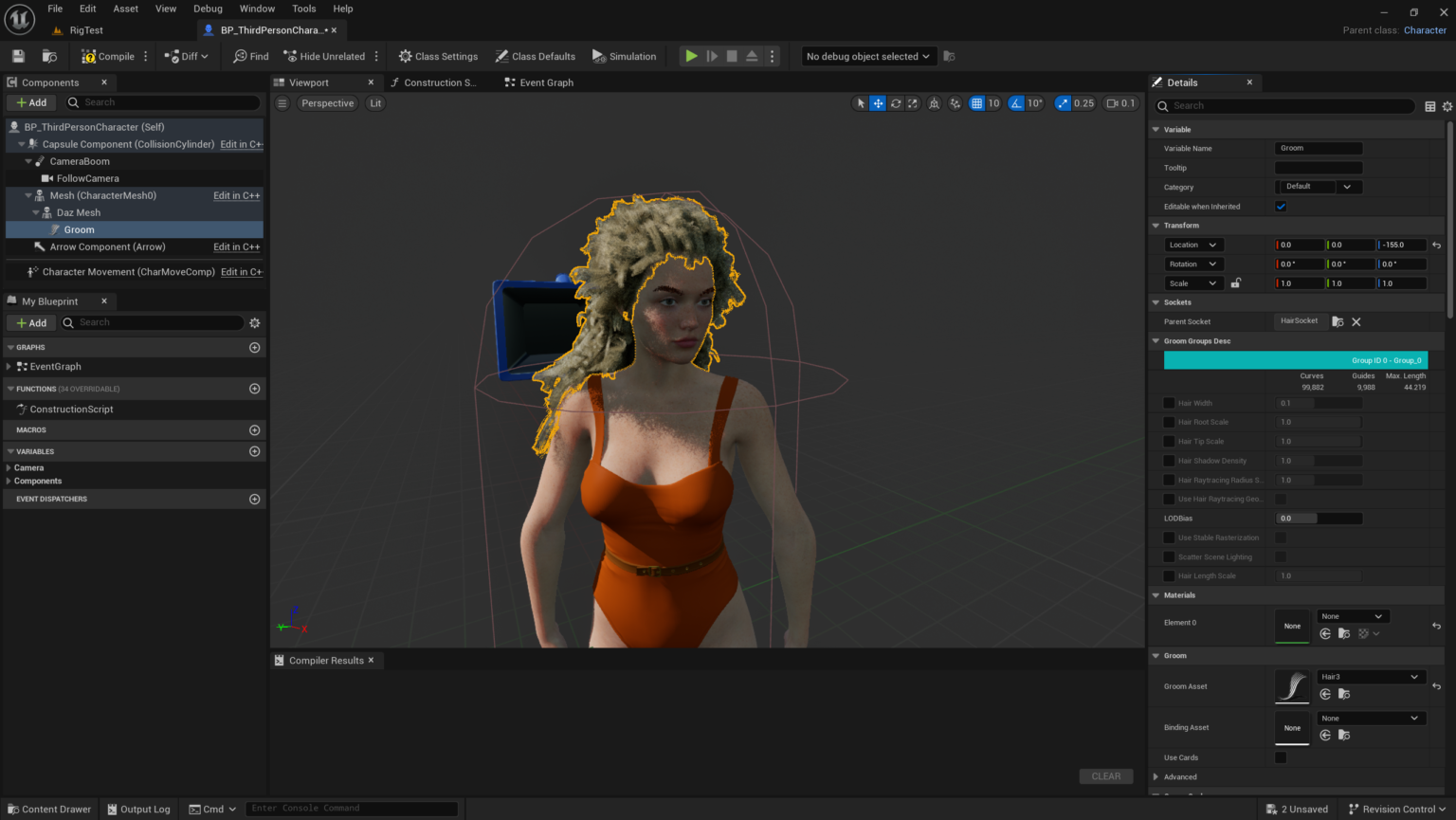Enable the Use Cards checkbox
The width and height of the screenshot is (1456, 820).
[1281, 757]
